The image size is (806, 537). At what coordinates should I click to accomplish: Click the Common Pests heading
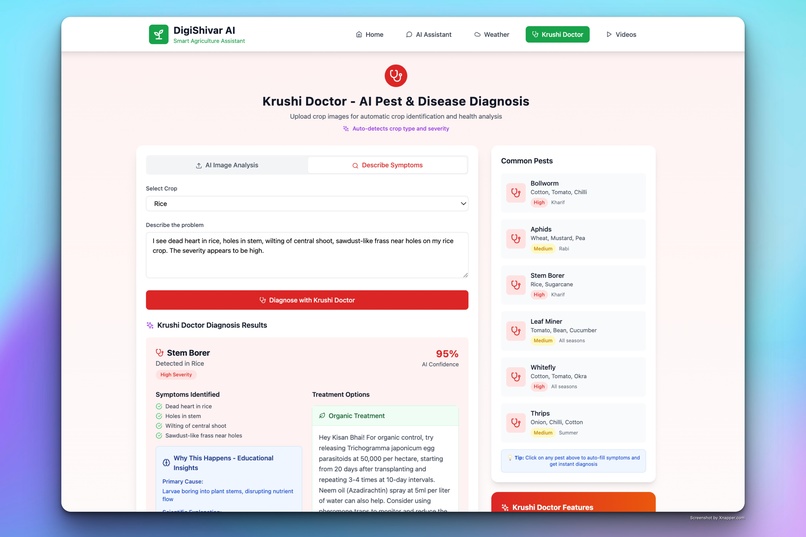point(527,161)
